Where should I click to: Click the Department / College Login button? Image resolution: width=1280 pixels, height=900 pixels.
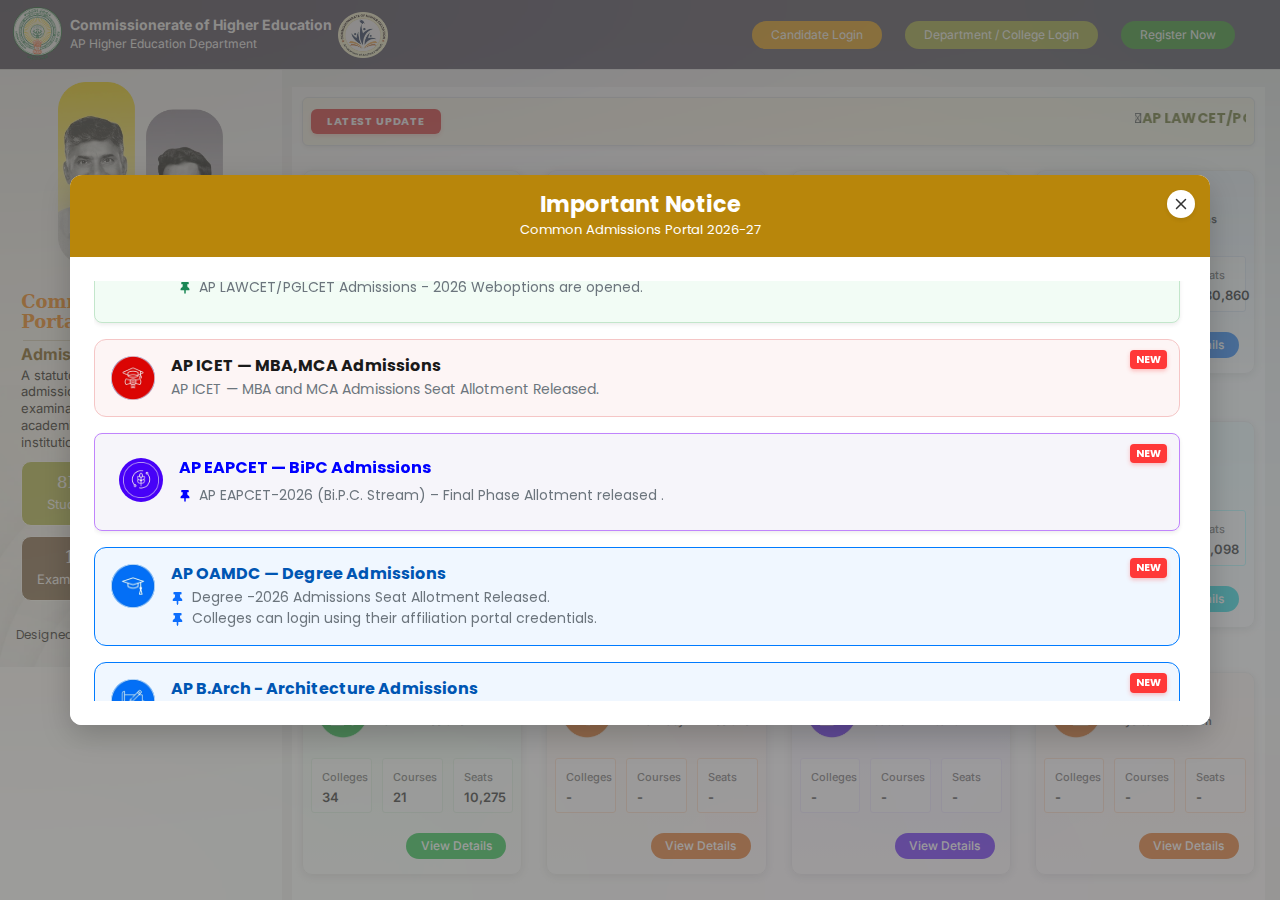(x=1001, y=35)
